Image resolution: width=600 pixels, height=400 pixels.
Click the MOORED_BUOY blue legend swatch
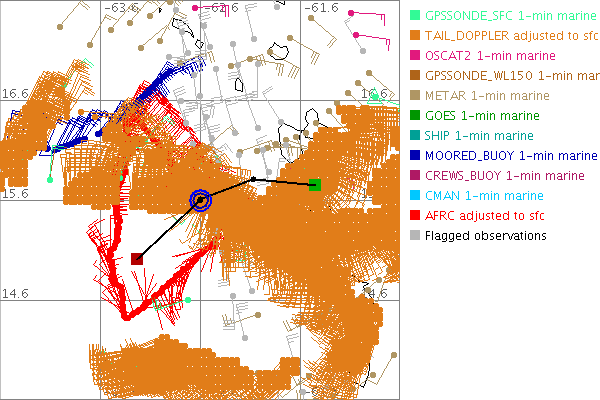[x=414, y=156]
